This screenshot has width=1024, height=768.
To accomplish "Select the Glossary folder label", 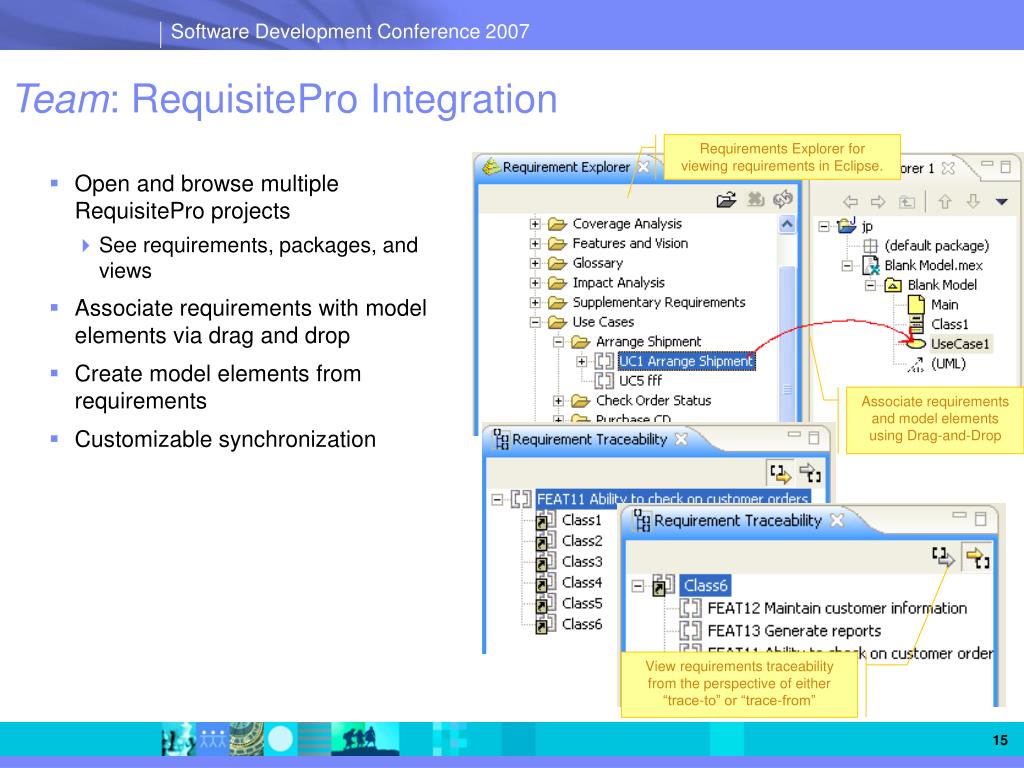I will click(598, 263).
